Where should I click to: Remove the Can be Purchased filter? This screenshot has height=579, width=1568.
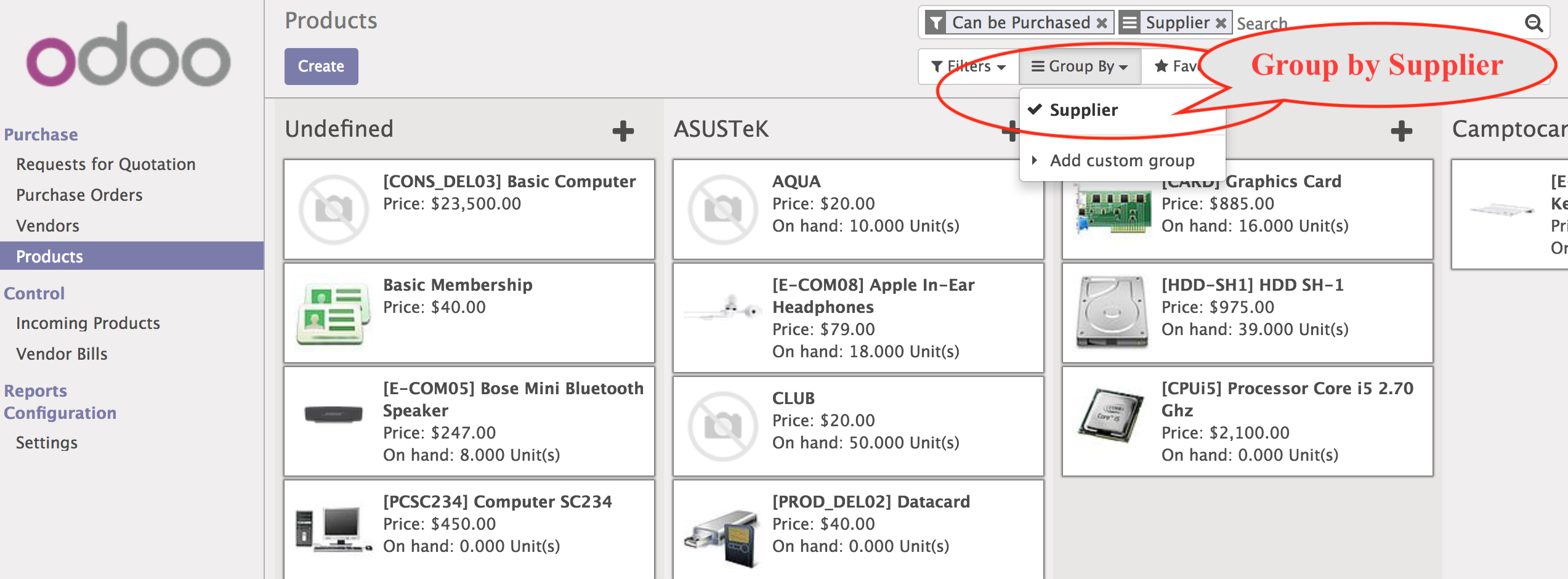[x=1102, y=23]
